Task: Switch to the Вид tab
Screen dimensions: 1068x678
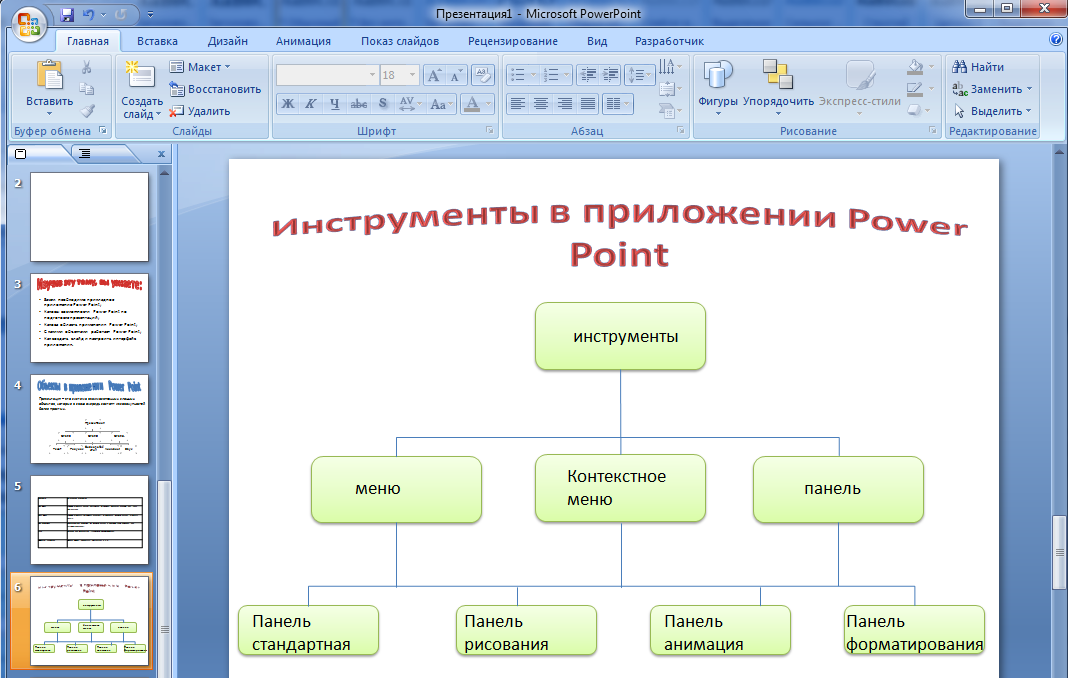Action: (597, 41)
